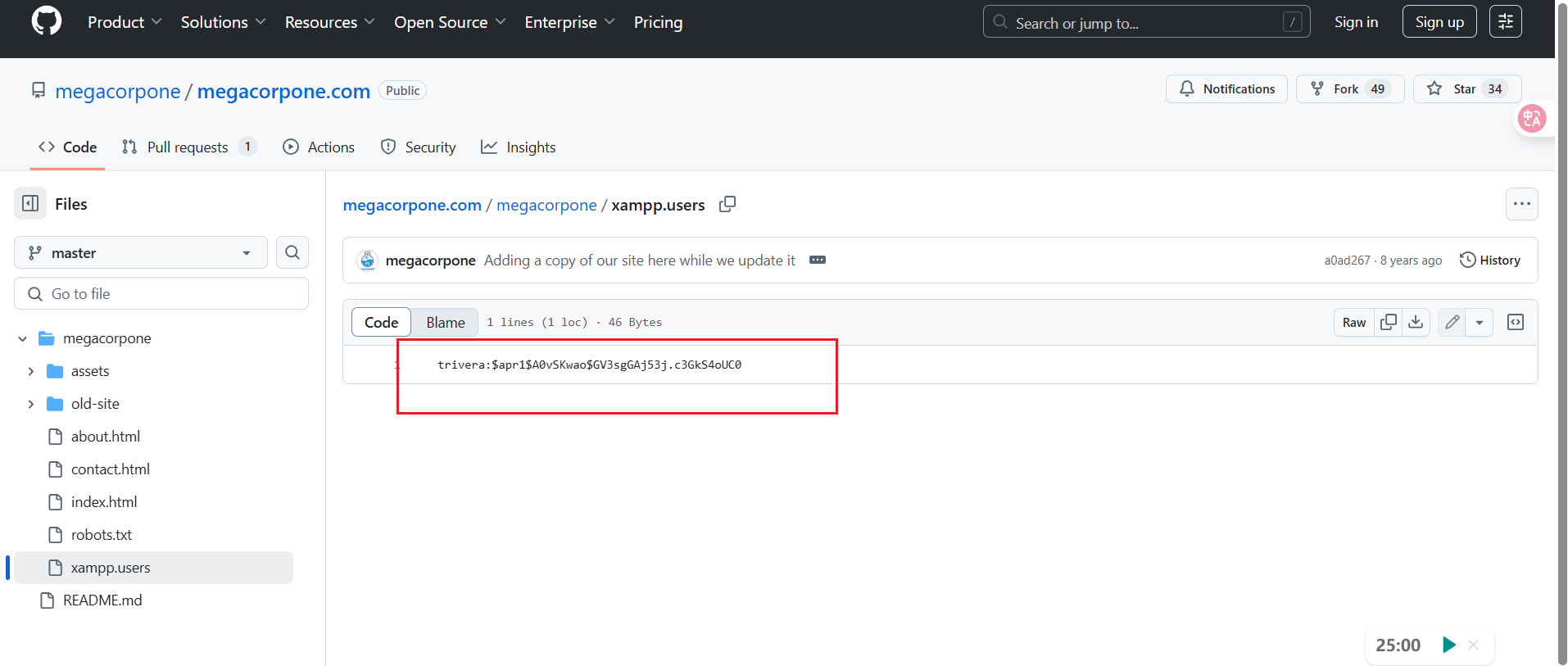Select the Code view toggle
The width and height of the screenshot is (1568, 666).
[x=381, y=322]
